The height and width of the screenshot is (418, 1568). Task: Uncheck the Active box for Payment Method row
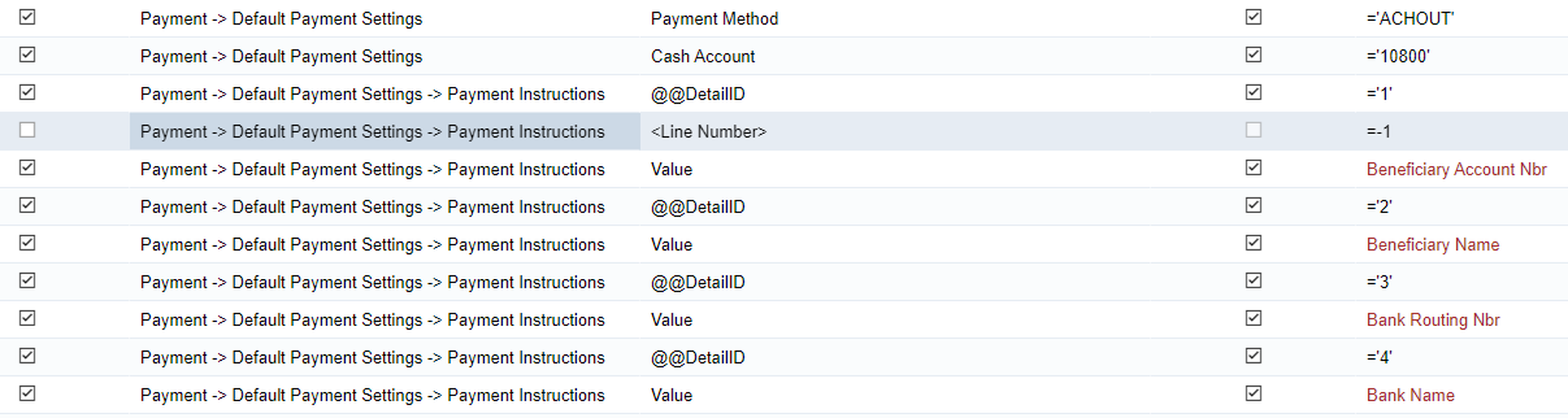click(x=27, y=17)
